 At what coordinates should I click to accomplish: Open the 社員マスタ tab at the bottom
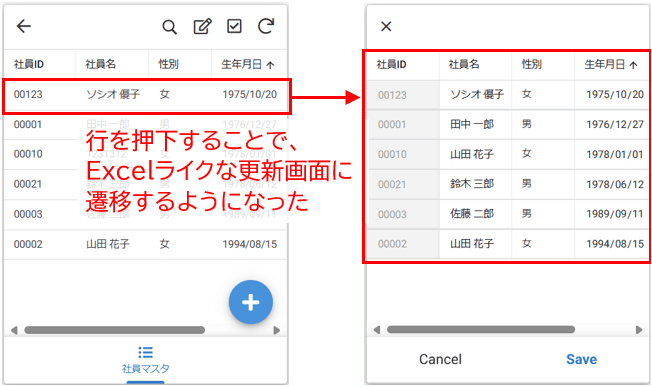(146, 360)
